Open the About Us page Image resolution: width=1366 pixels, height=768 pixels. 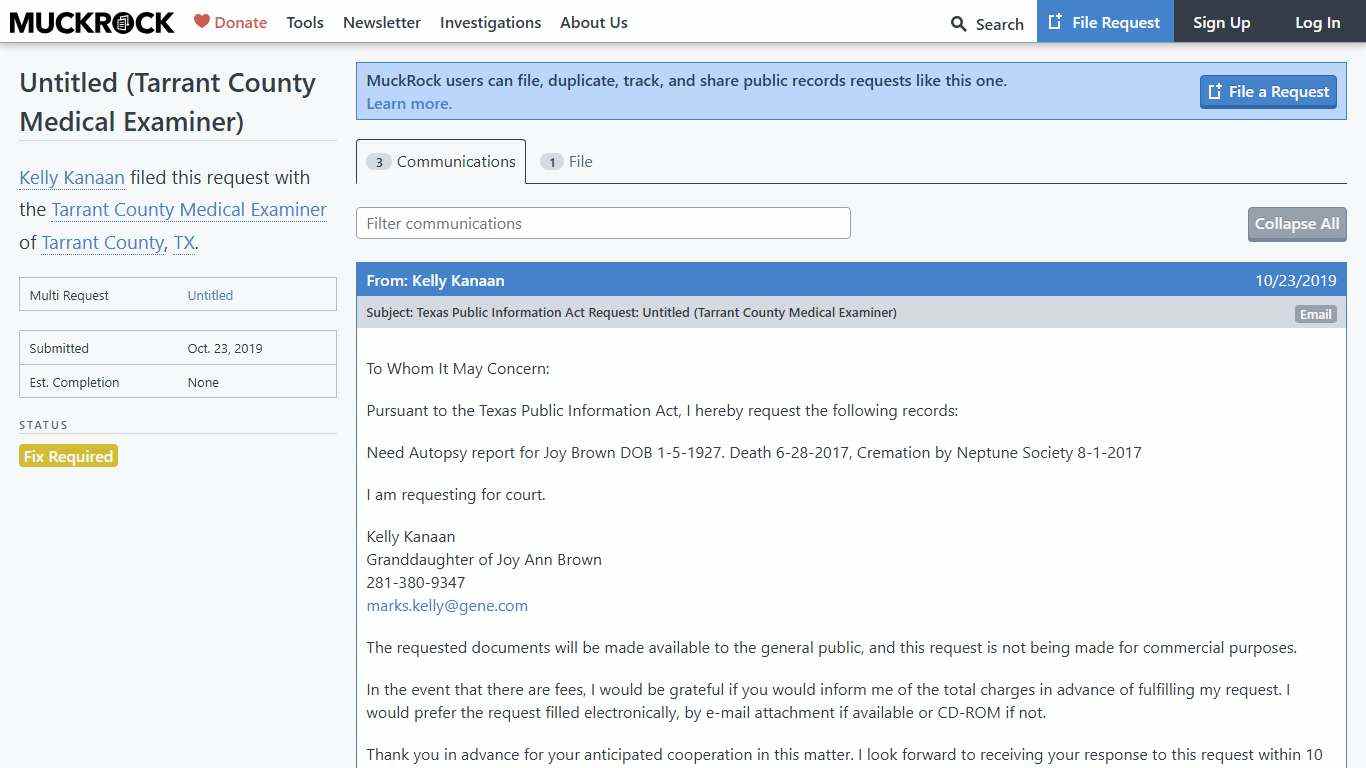593,22
